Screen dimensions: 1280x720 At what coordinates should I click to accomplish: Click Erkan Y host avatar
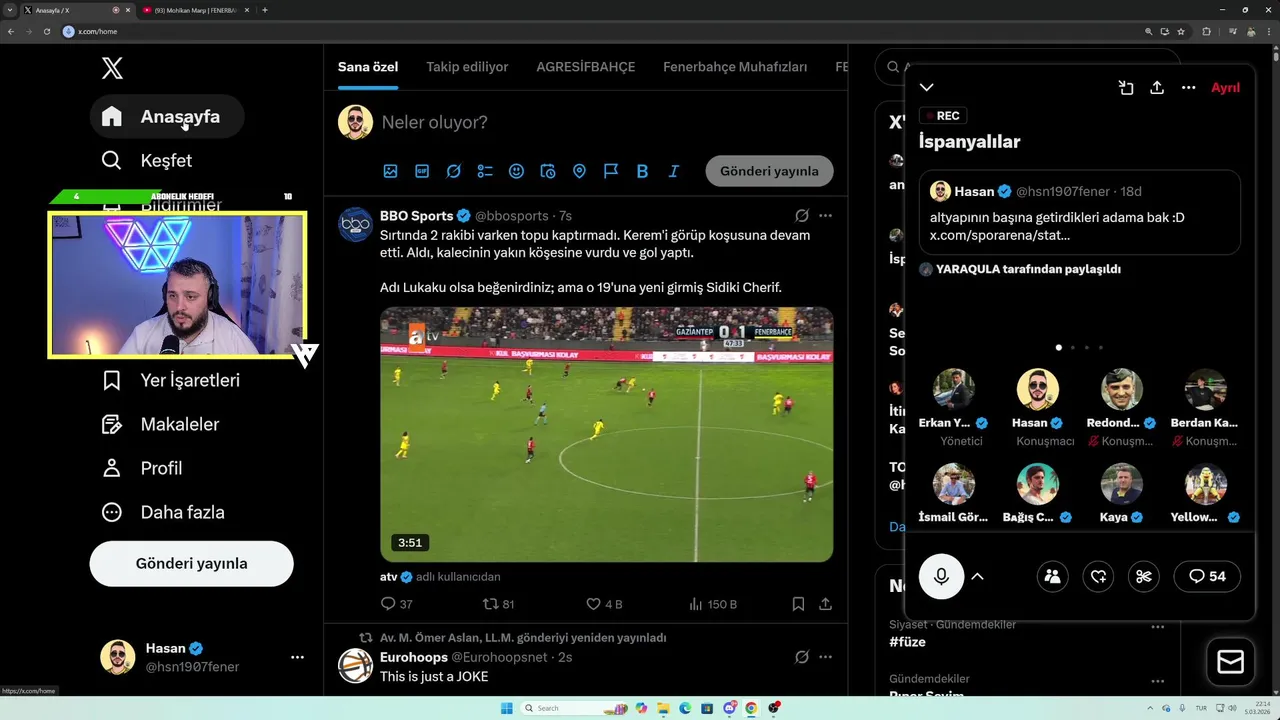953,389
